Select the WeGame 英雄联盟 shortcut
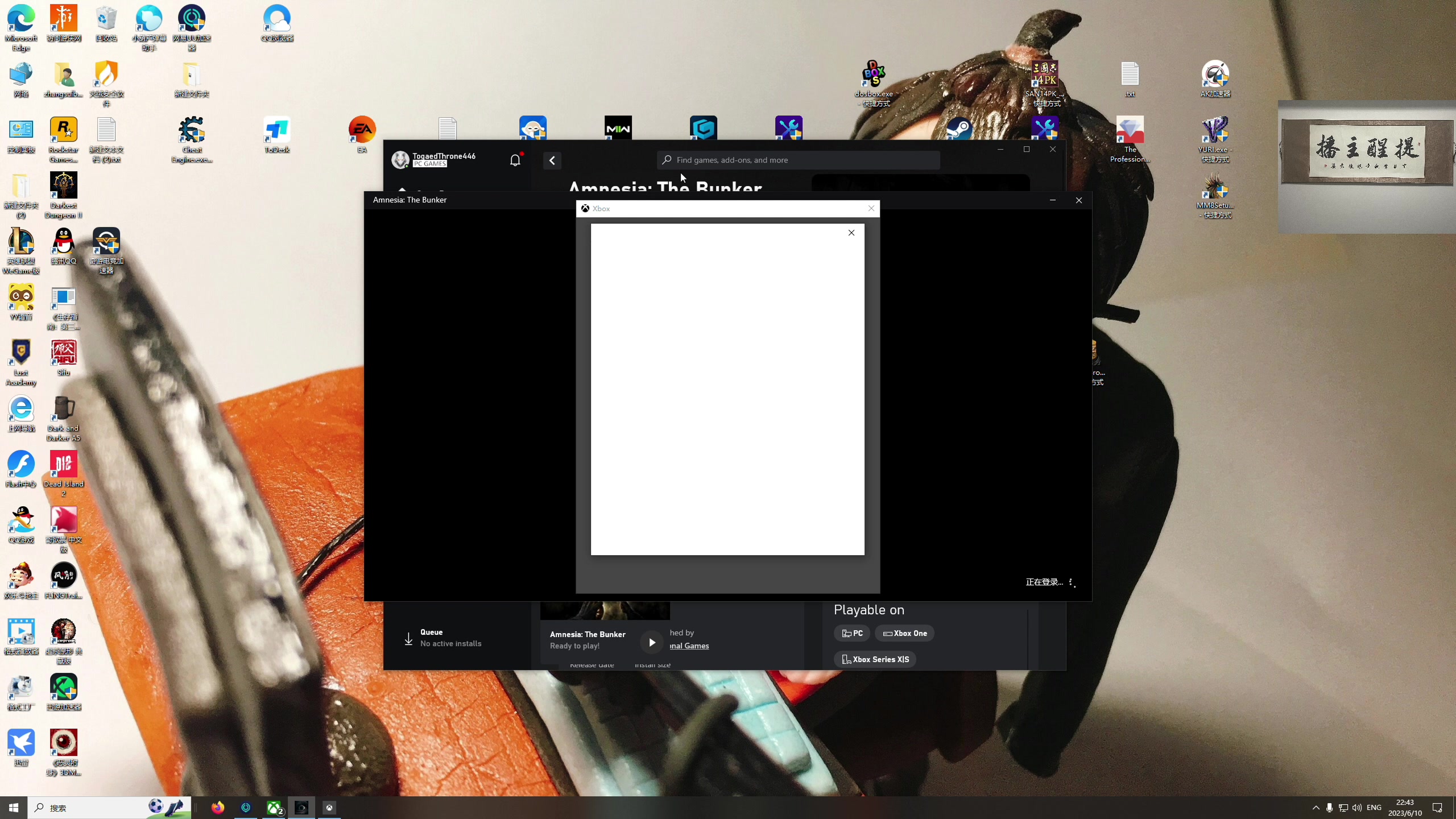The height and width of the screenshot is (819, 1456). tap(21, 251)
